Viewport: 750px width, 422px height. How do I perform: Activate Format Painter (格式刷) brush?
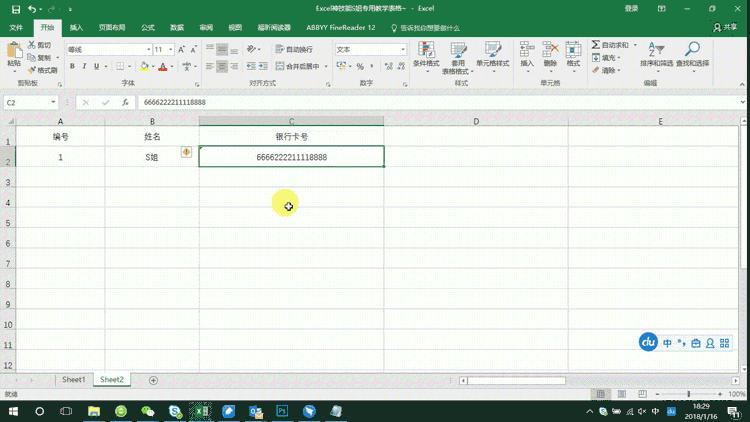tap(32, 70)
